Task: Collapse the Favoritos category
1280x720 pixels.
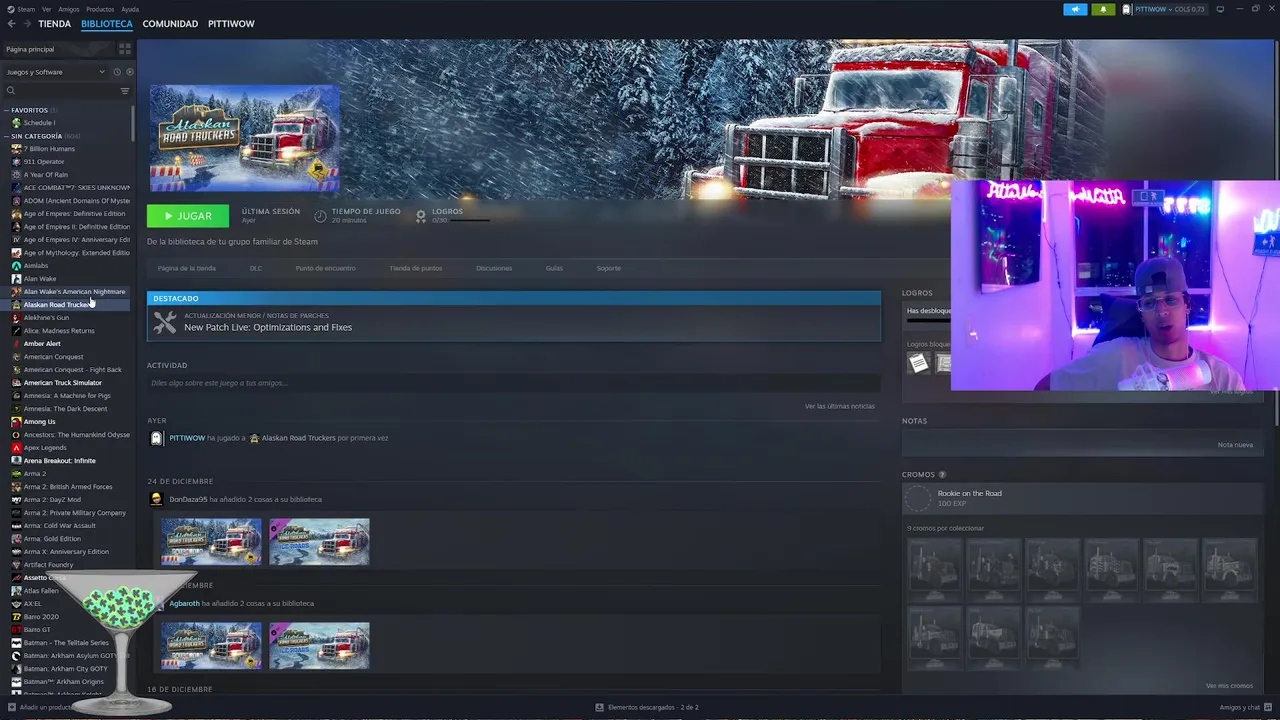Action: pos(7,110)
